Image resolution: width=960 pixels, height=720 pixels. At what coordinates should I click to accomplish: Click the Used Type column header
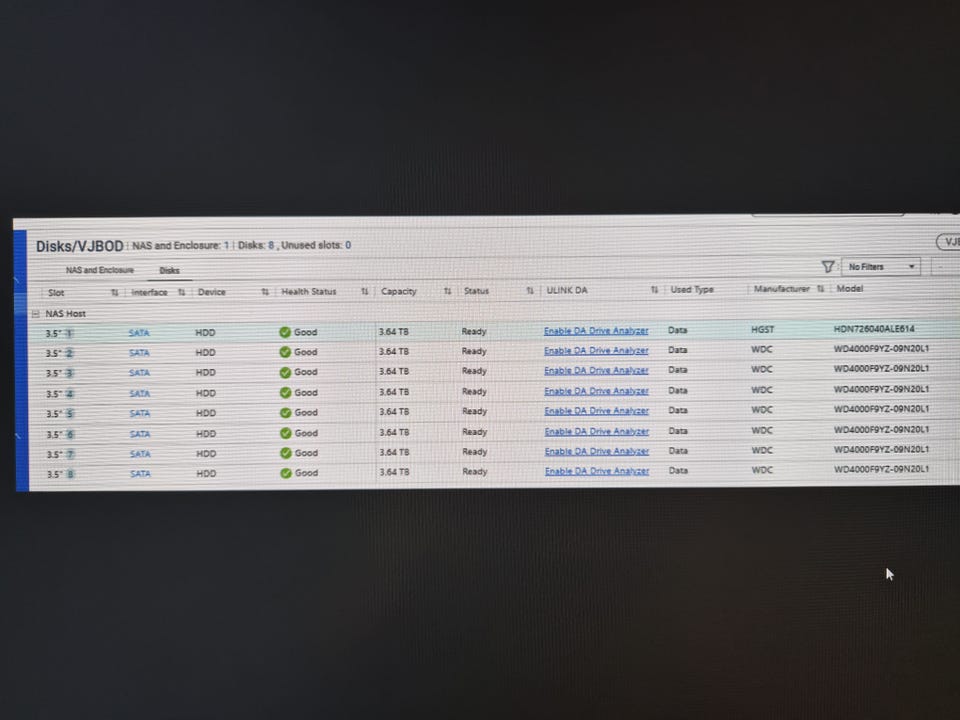pos(692,290)
